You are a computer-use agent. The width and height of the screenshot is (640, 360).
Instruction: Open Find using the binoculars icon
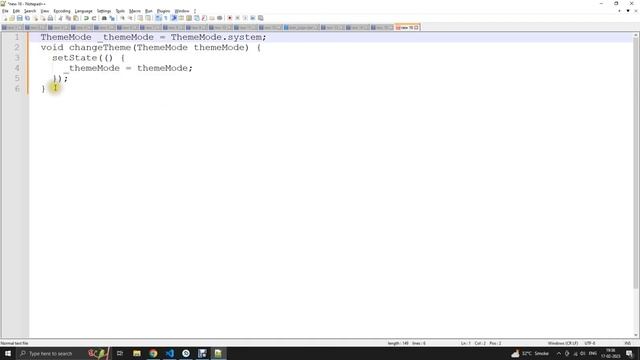tap(104, 18)
